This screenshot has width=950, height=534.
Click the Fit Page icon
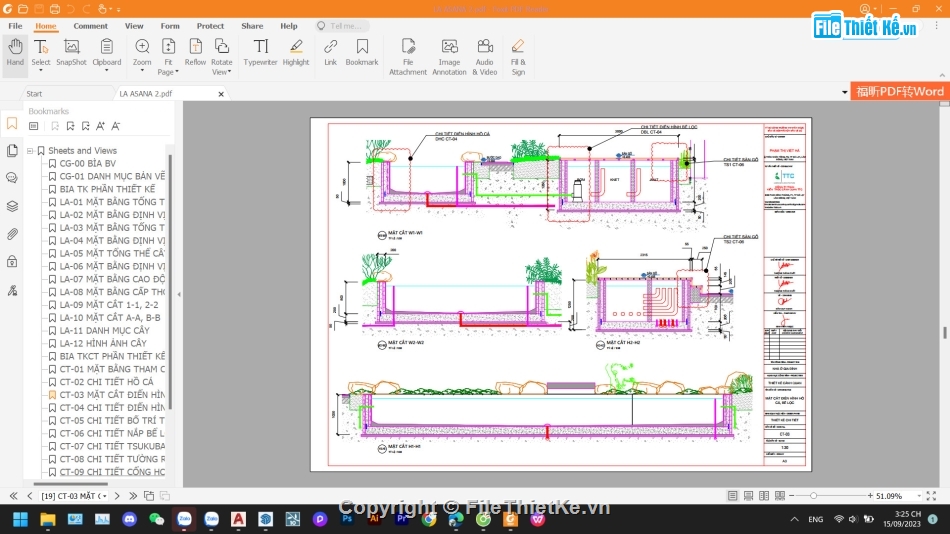click(x=168, y=47)
